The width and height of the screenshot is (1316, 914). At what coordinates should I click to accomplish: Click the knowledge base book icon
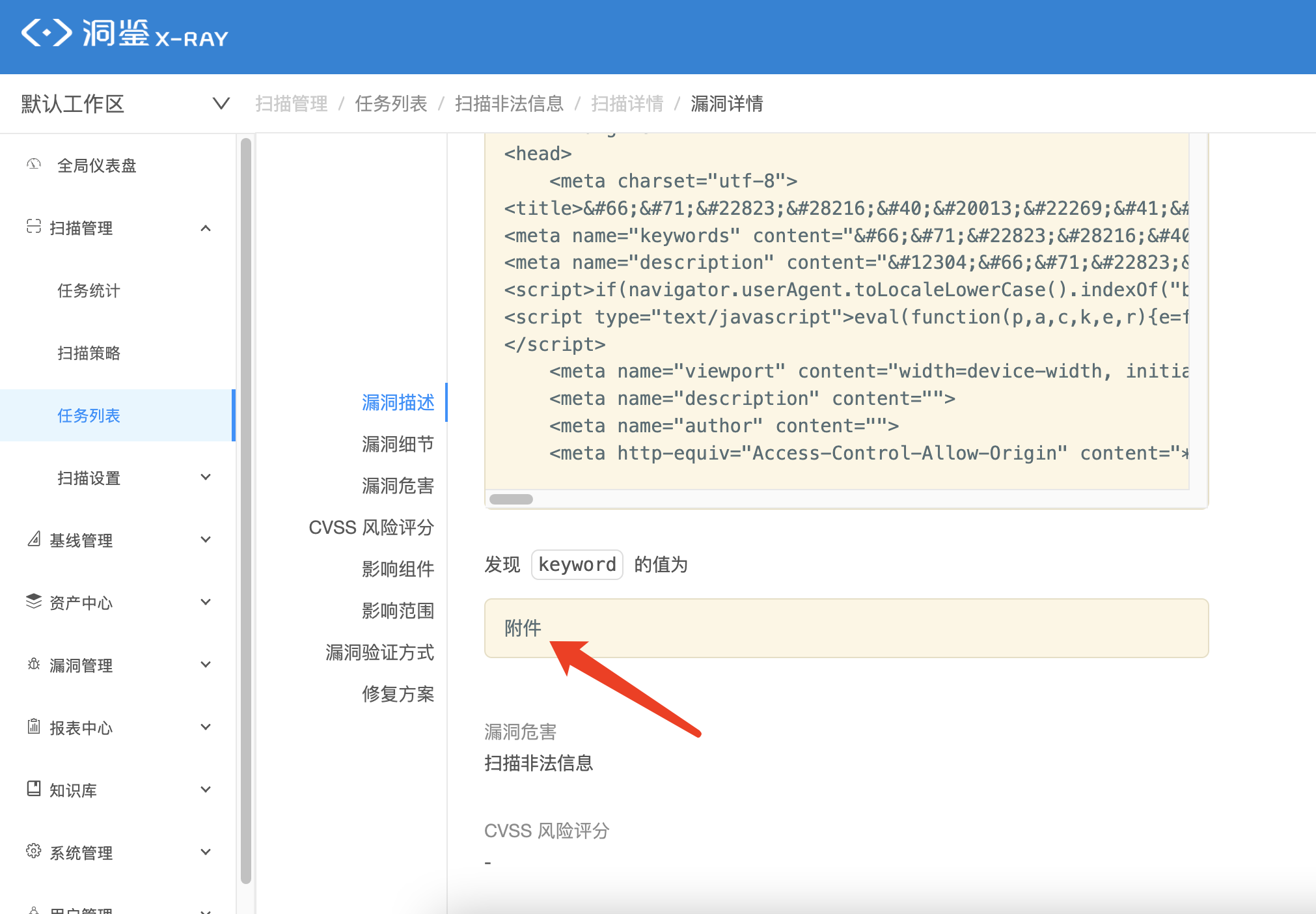pos(34,789)
